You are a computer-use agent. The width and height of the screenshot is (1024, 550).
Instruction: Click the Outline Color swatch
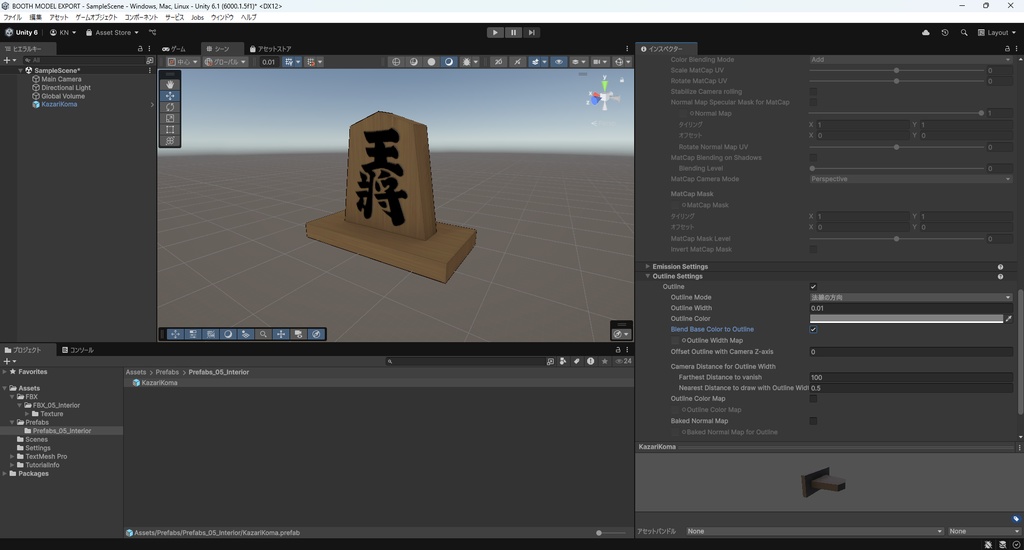[906, 319]
